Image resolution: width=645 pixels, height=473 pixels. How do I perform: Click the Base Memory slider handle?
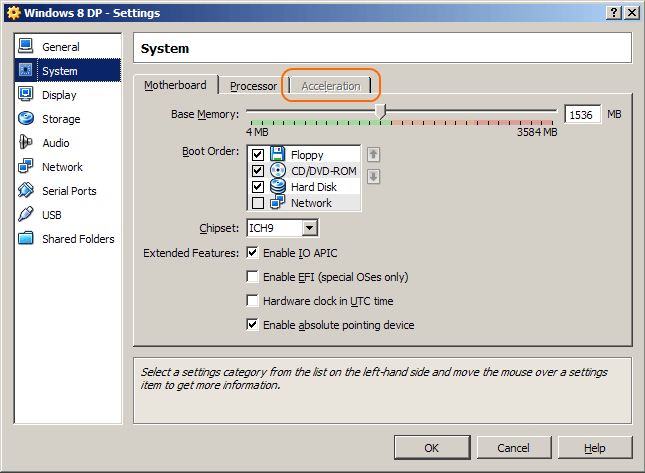[x=380, y=112]
